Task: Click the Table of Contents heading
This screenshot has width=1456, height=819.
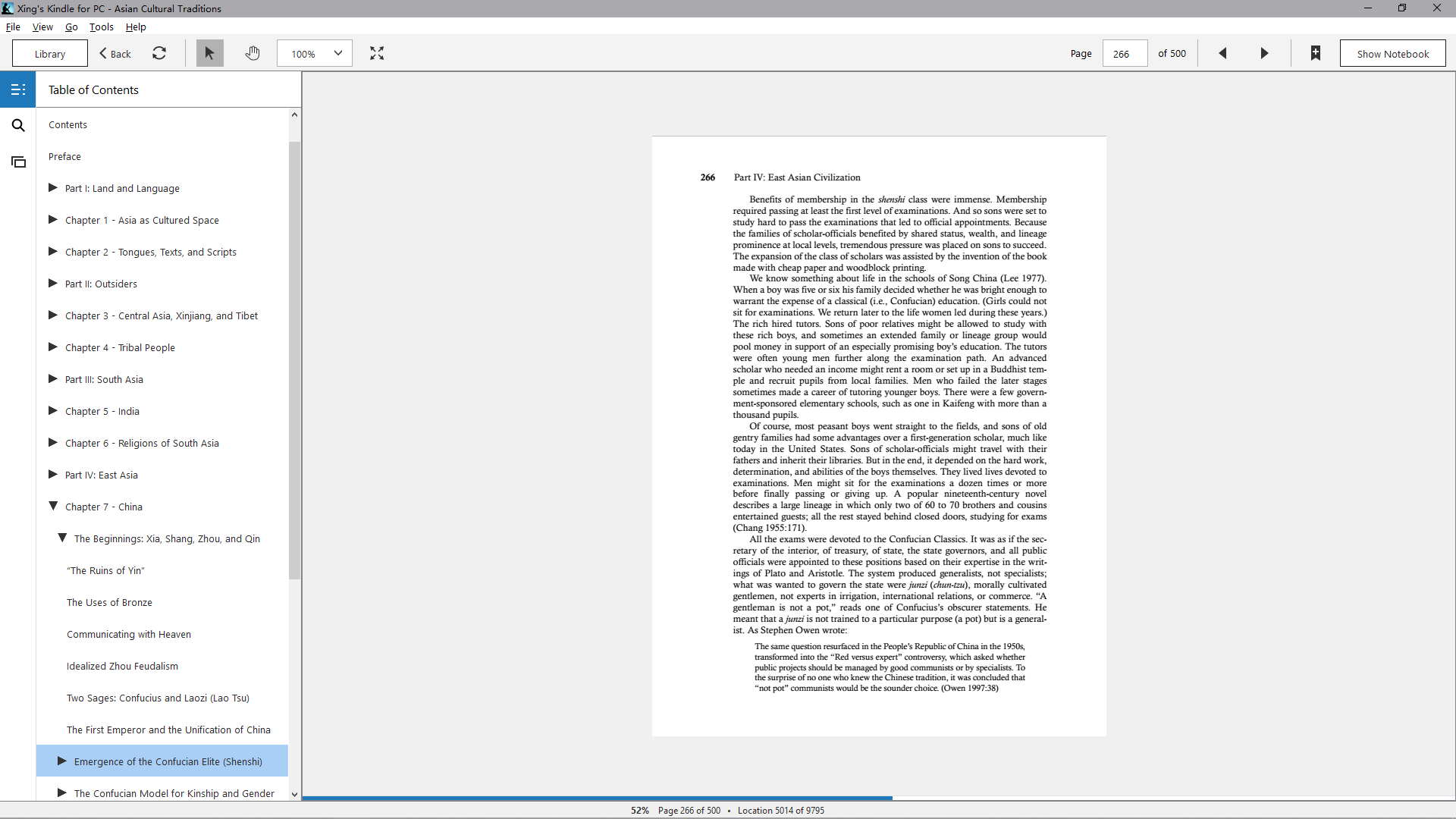Action: coord(93,89)
